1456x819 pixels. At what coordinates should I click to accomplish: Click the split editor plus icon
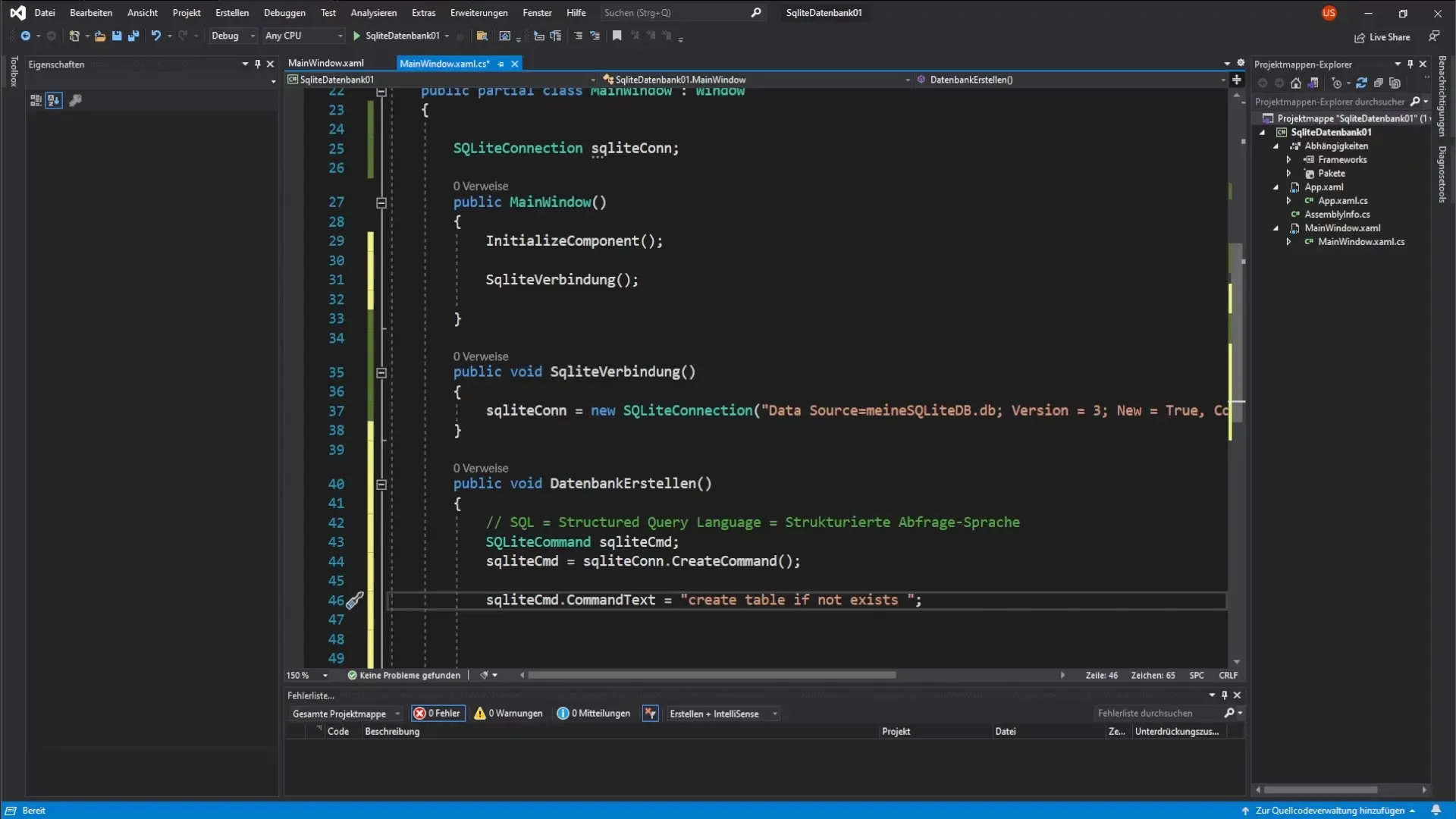tap(1236, 80)
